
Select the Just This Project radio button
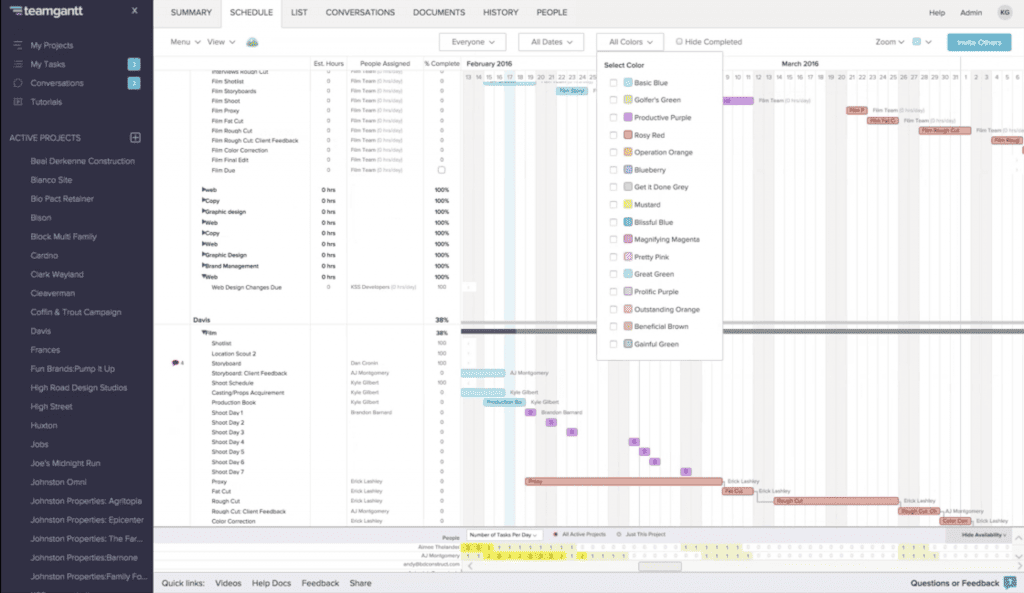(x=618, y=535)
